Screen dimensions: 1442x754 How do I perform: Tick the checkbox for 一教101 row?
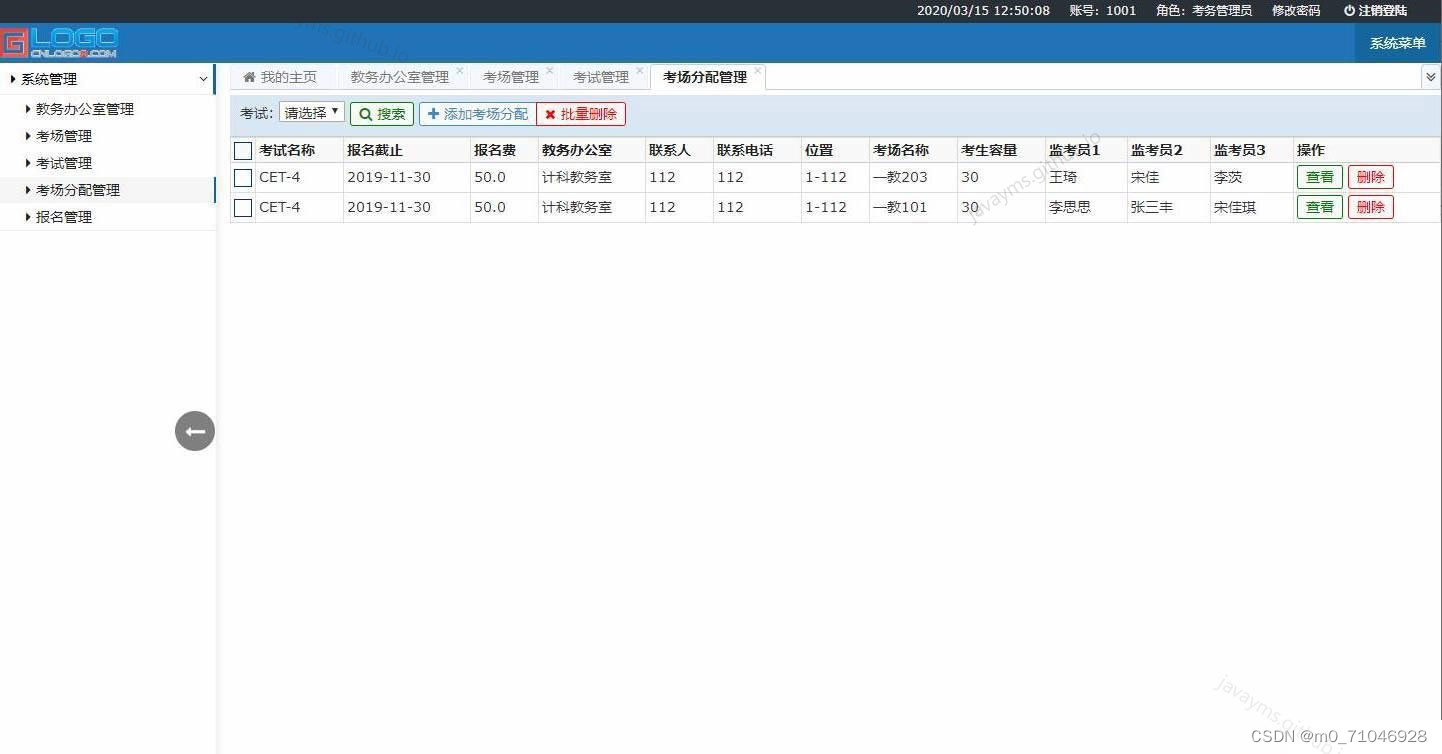click(243, 208)
